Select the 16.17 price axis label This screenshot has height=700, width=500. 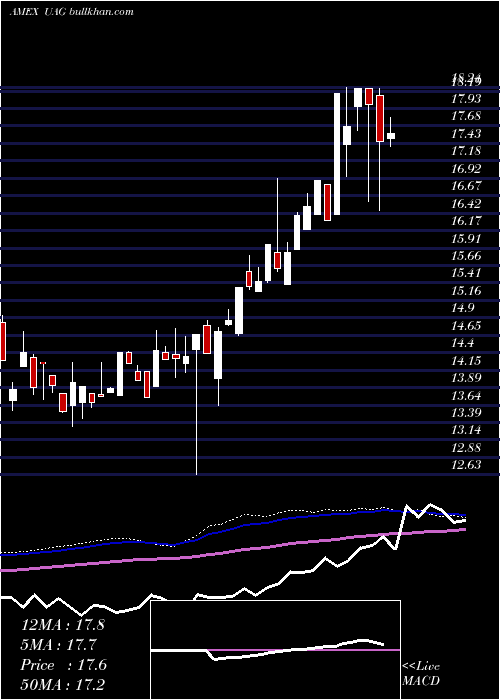466,221
